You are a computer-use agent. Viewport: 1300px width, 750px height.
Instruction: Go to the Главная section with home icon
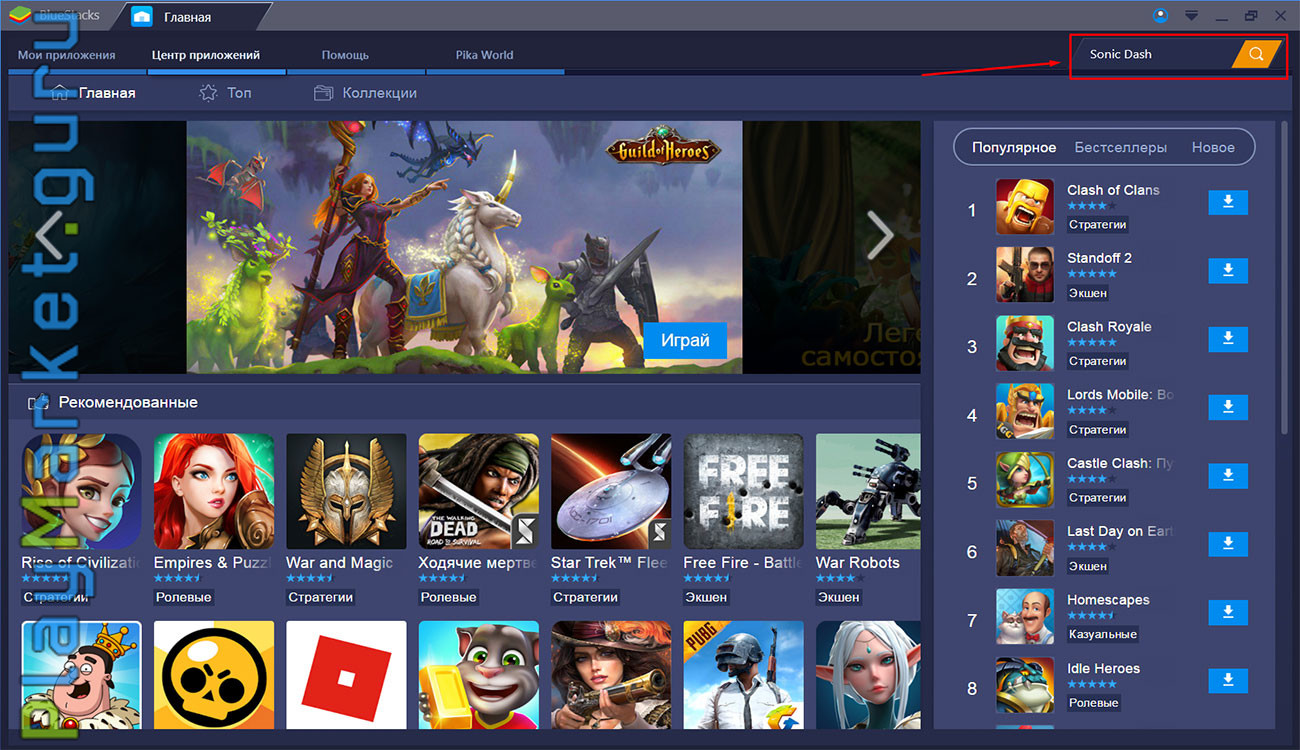(93, 93)
